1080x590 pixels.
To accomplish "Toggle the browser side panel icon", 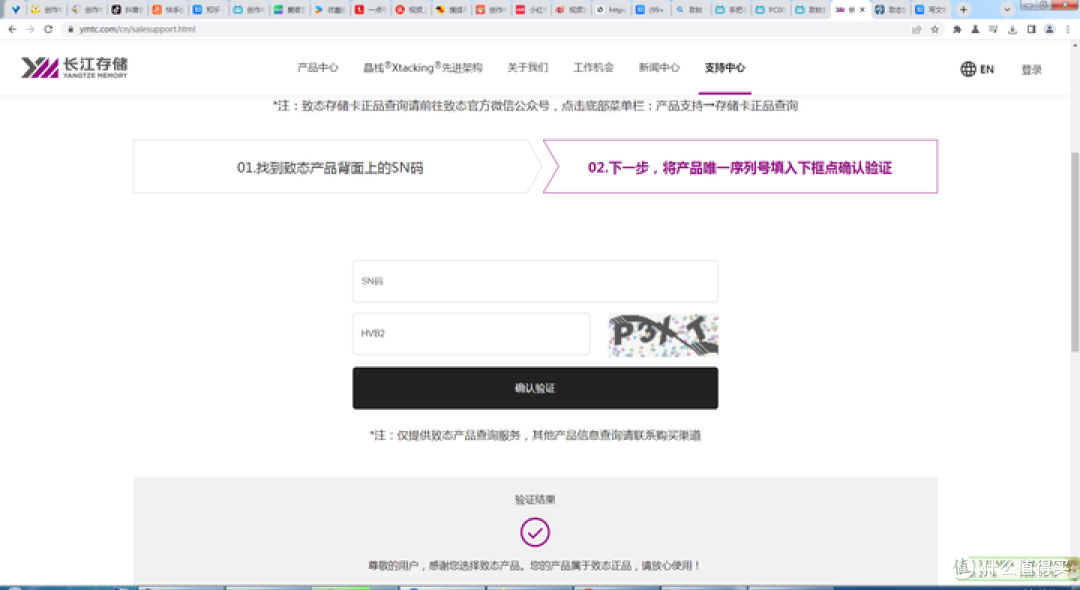I will pyautogui.click(x=1031, y=30).
